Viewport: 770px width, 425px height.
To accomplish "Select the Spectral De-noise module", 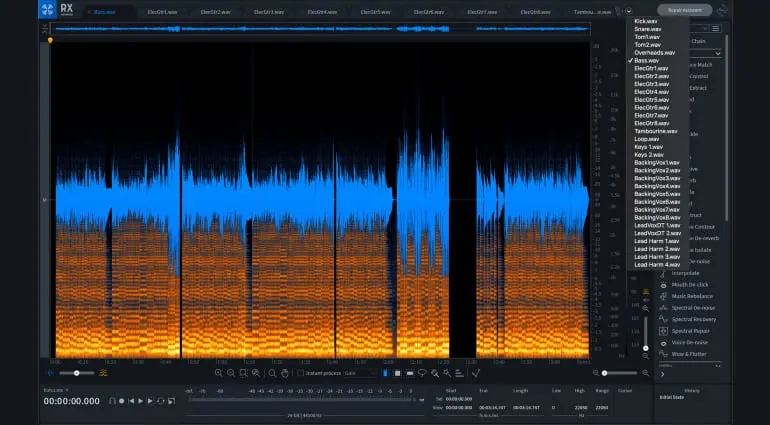I will pos(692,308).
